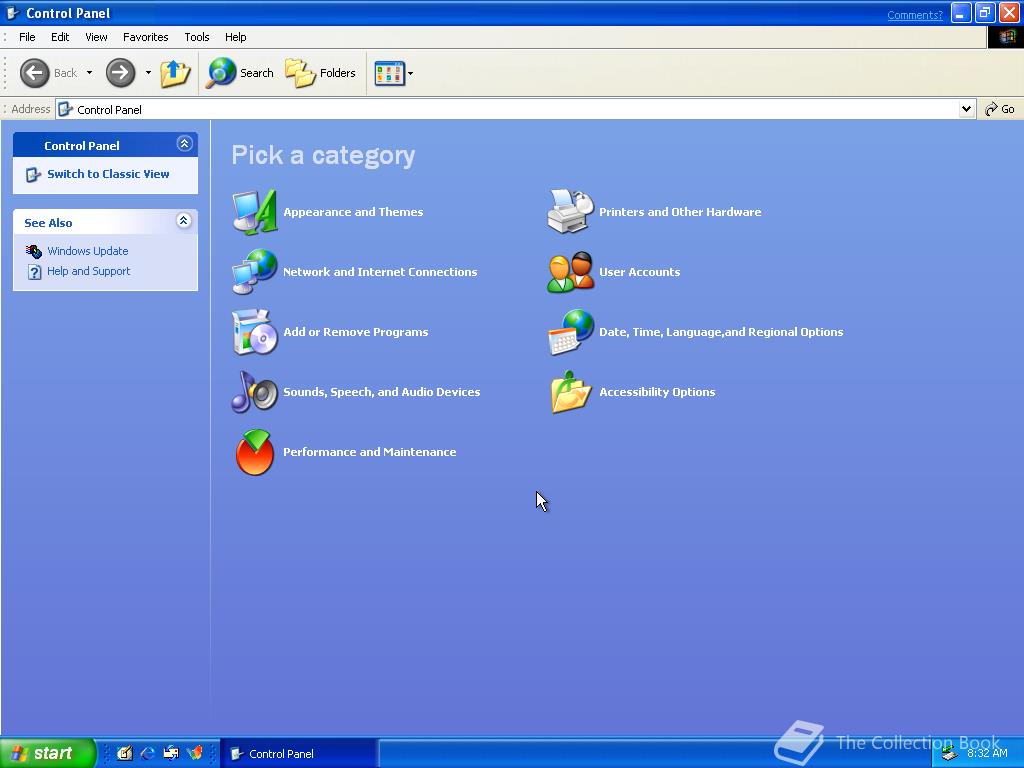The image size is (1024, 768).
Task: Click the Comments? link in title bar
Action: [x=915, y=15]
